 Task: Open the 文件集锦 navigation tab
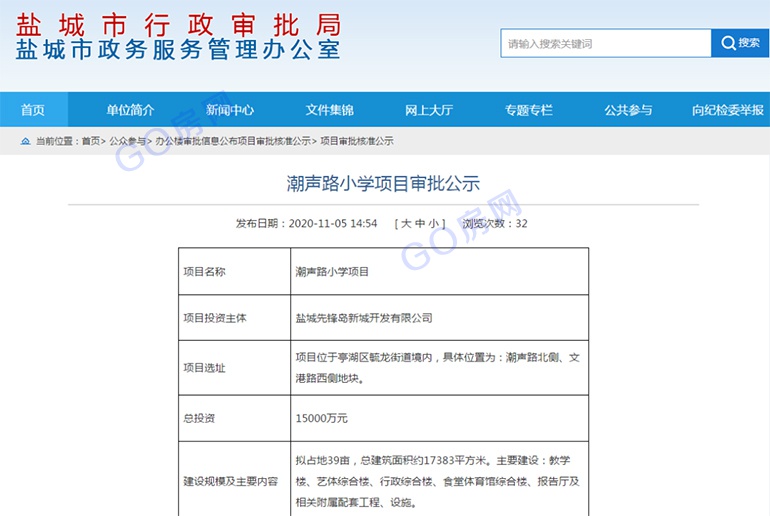tap(330, 109)
